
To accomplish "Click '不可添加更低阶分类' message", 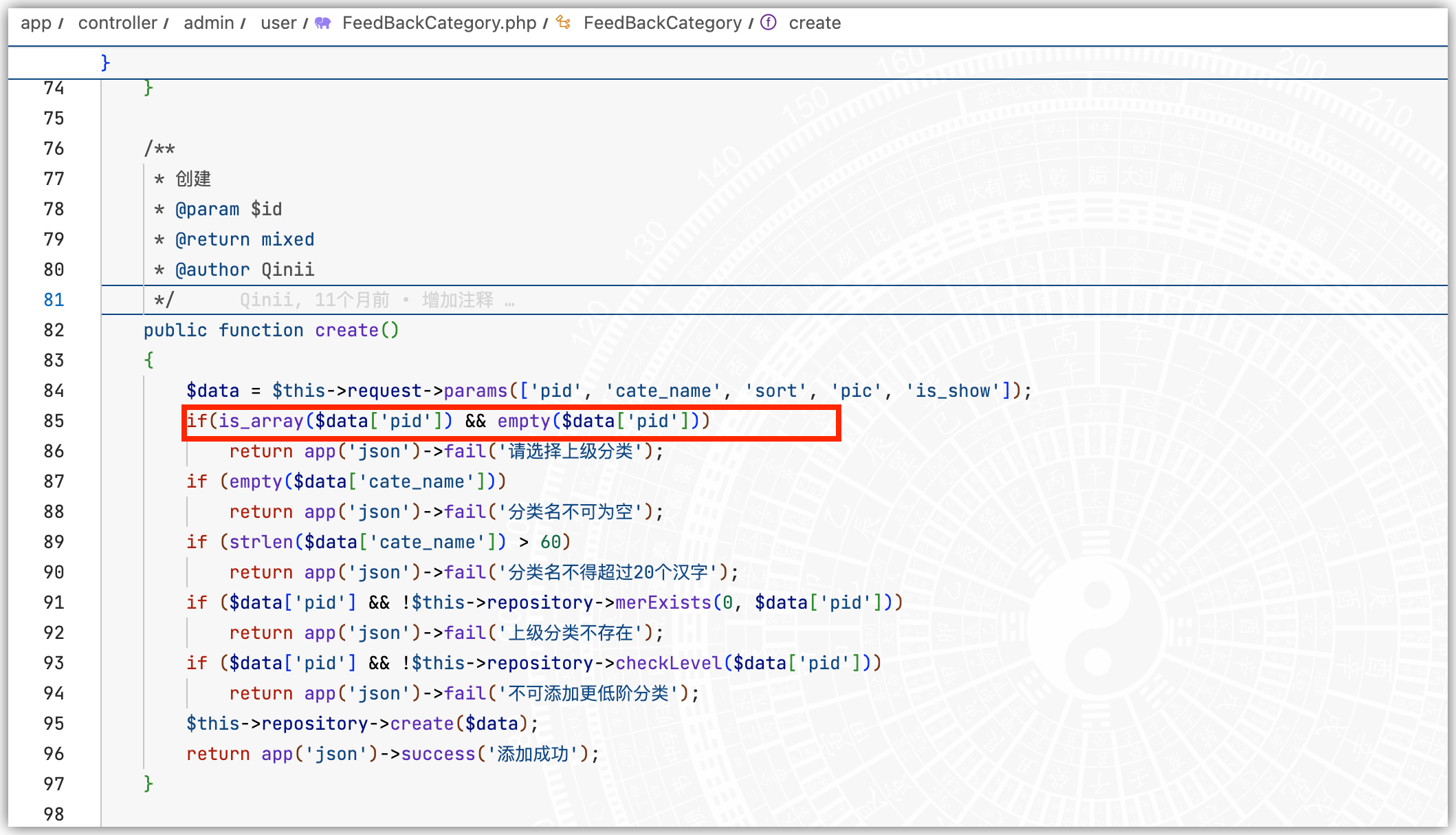I will 588,693.
